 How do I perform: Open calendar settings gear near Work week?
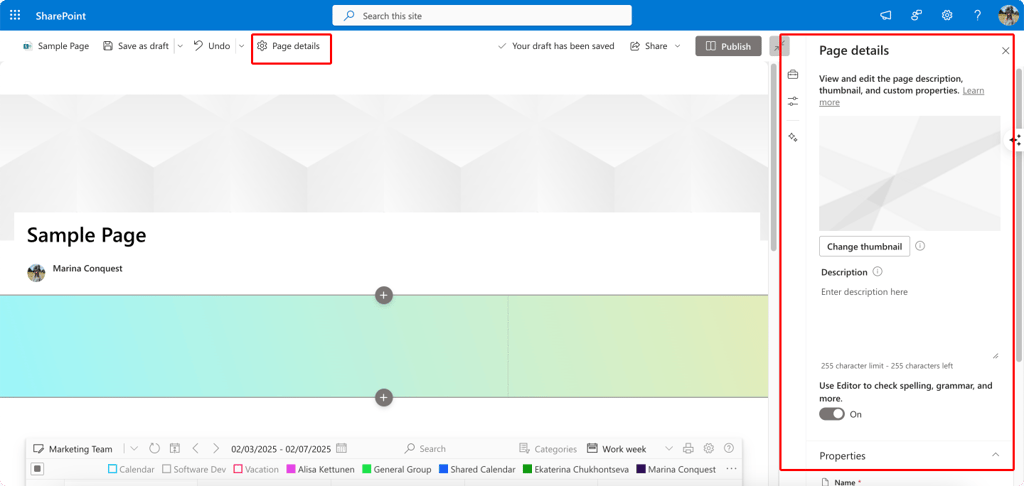[709, 448]
